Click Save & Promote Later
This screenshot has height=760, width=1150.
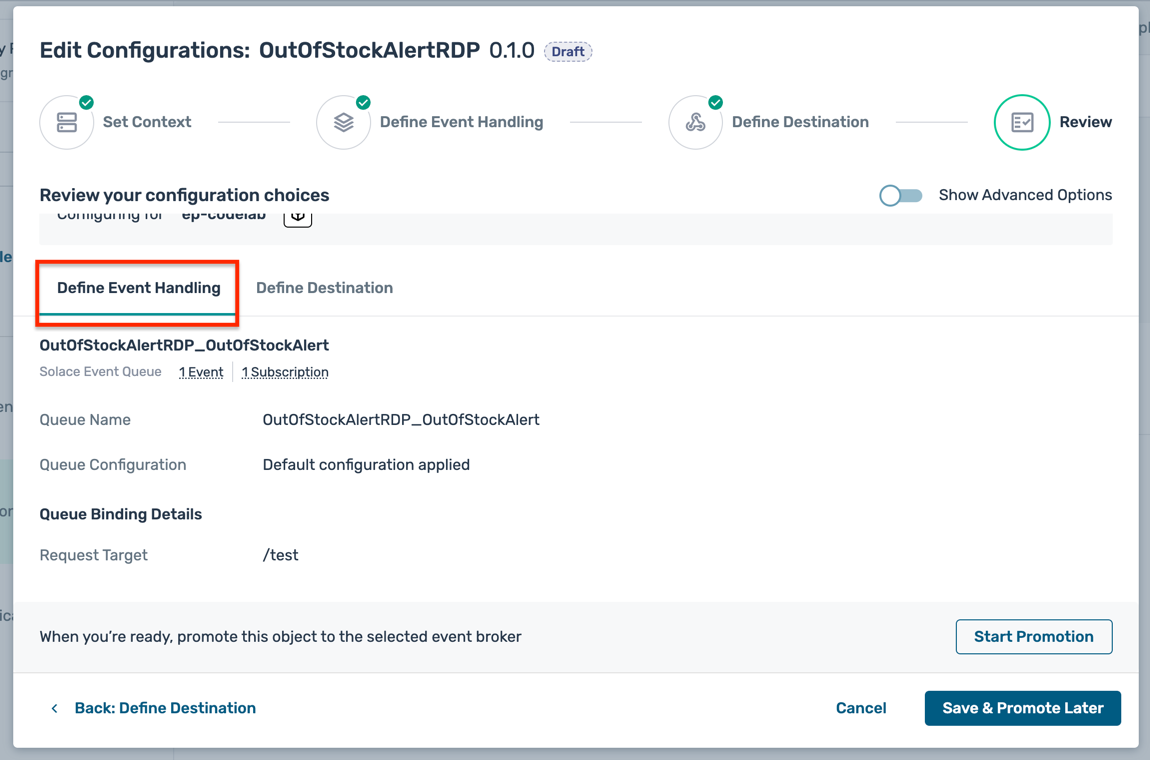coord(1022,707)
